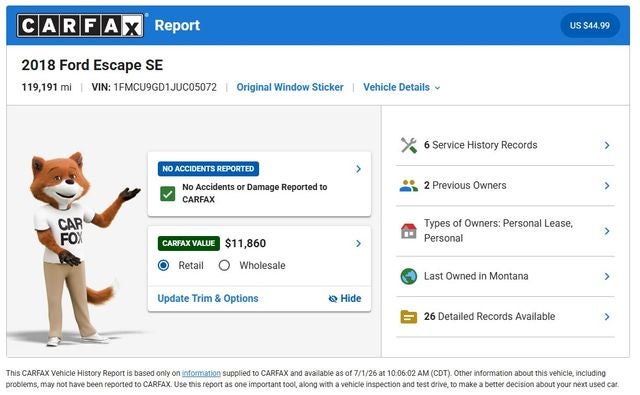The height and width of the screenshot is (395, 640).
Task: Toggle the green No Accidents checkmark box
Action: coord(167,194)
